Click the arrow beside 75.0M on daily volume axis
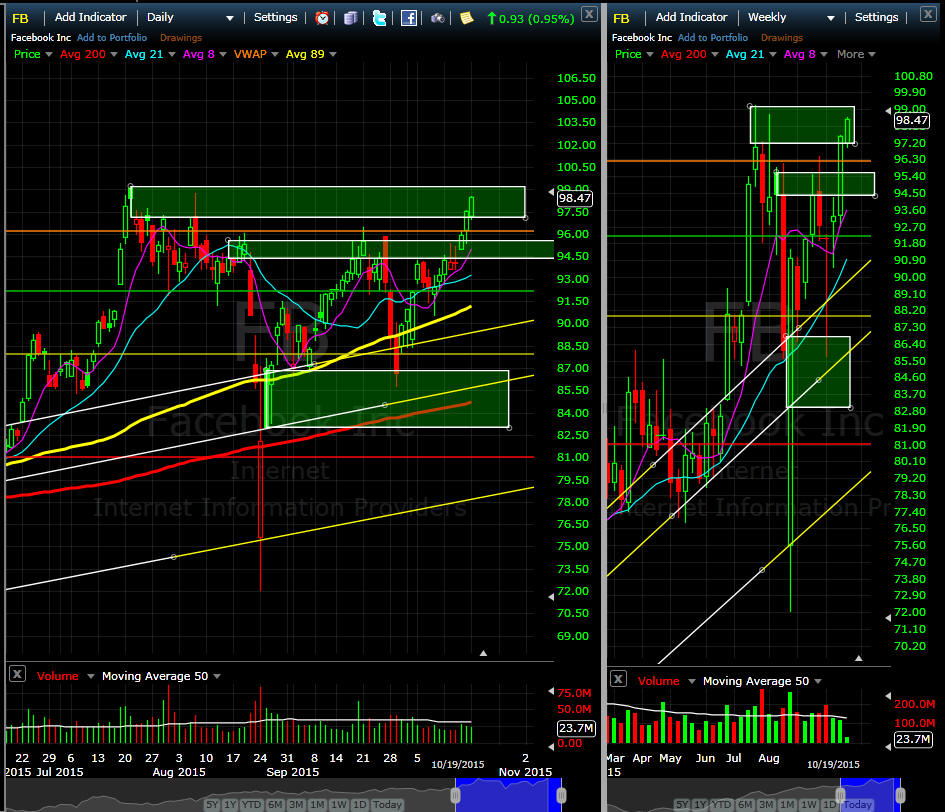The image size is (945, 812). 551,691
